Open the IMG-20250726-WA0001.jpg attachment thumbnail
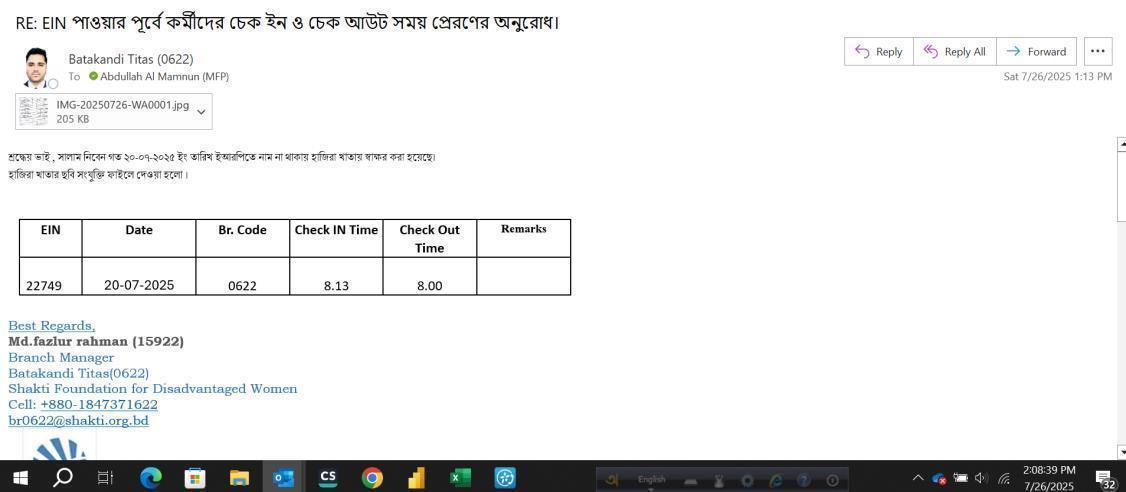1126x492 pixels. coord(34,112)
